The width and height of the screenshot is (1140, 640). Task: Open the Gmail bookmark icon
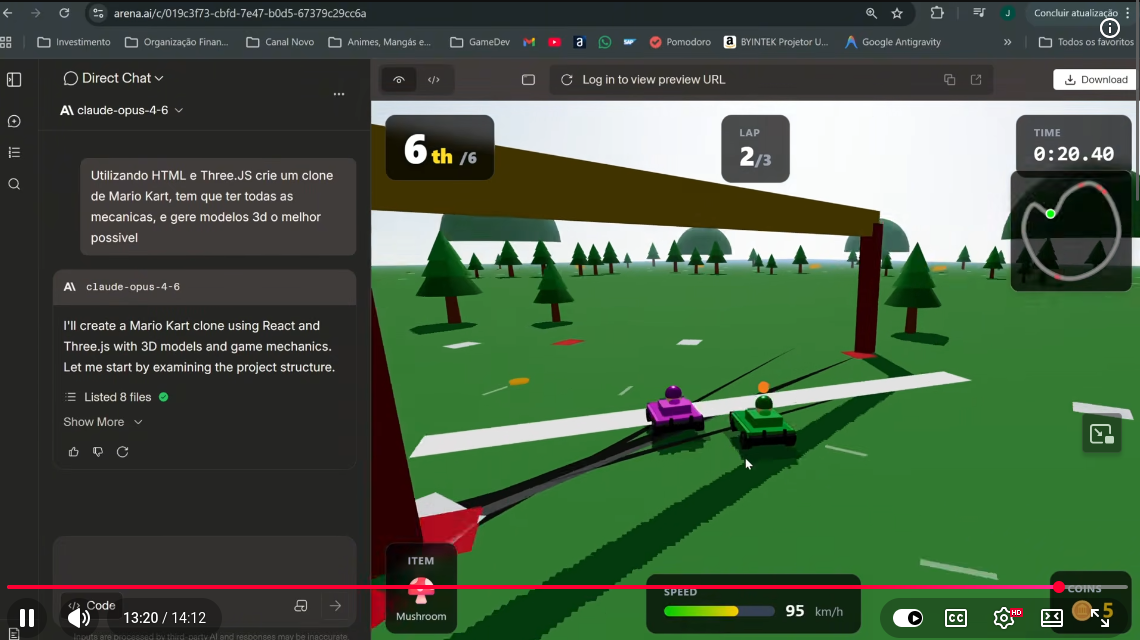click(529, 42)
